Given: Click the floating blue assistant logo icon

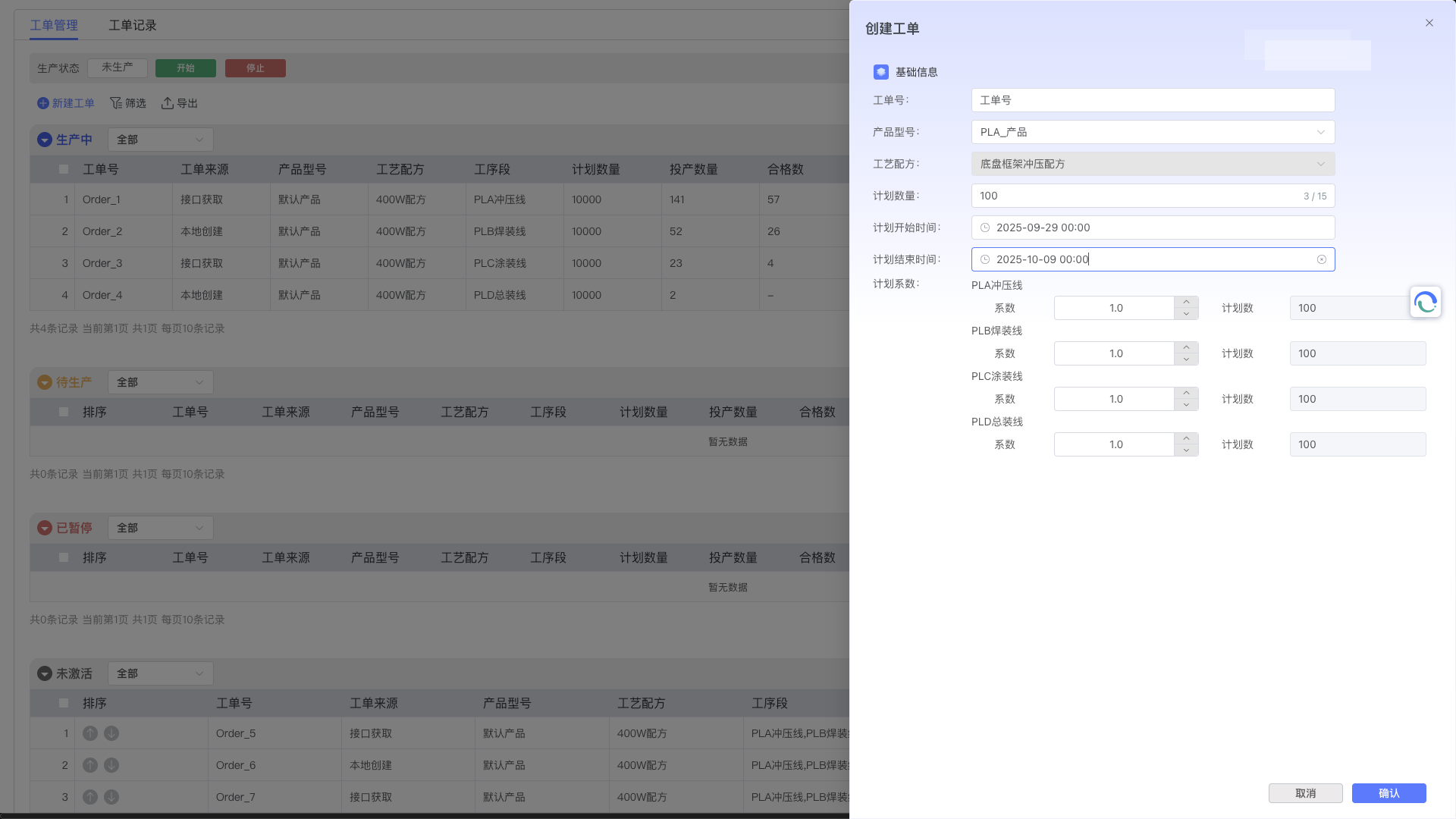Looking at the screenshot, I should tap(1425, 303).
